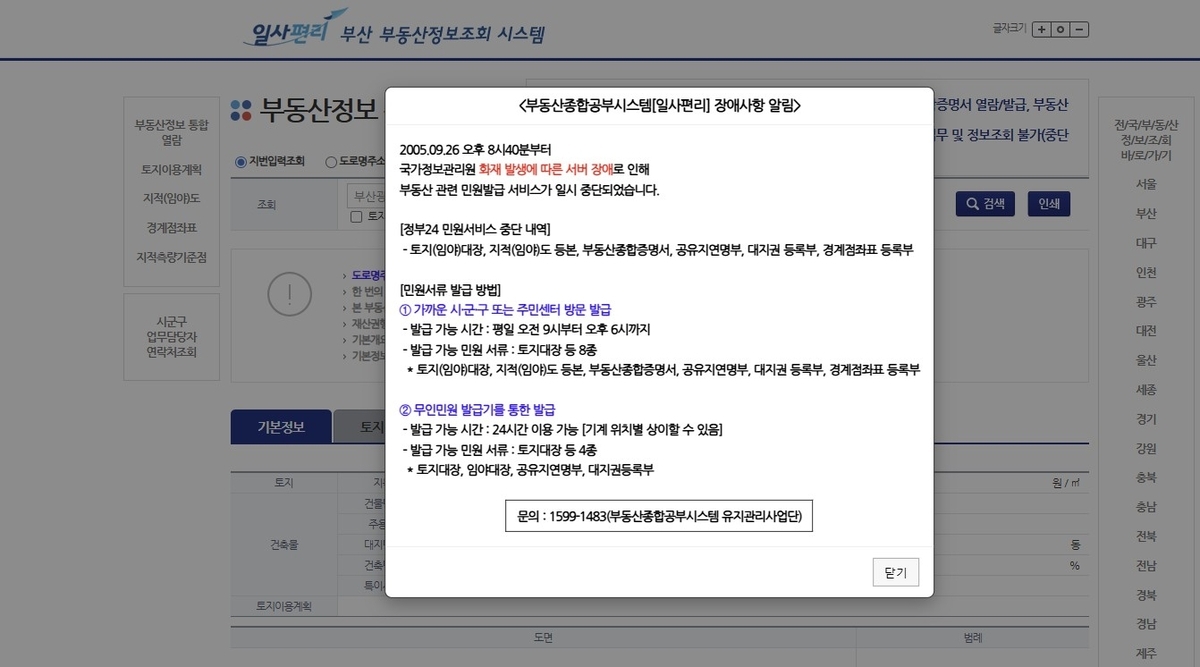This screenshot has height=667, width=1200.
Task: Go to 경기 region shortcut
Action: click(x=1146, y=419)
